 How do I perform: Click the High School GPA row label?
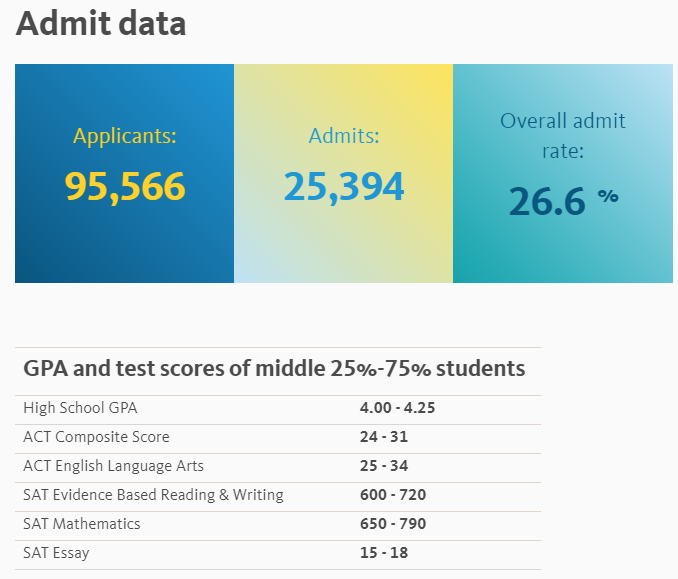coord(80,408)
